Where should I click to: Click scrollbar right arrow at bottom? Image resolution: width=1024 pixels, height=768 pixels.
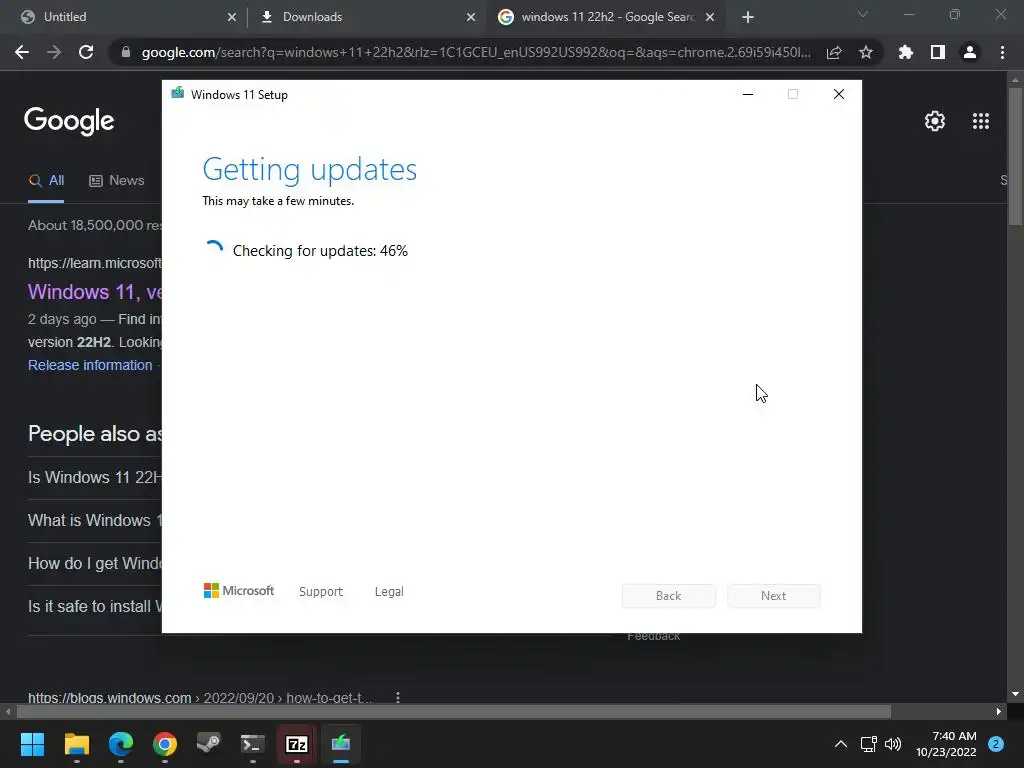point(999,711)
